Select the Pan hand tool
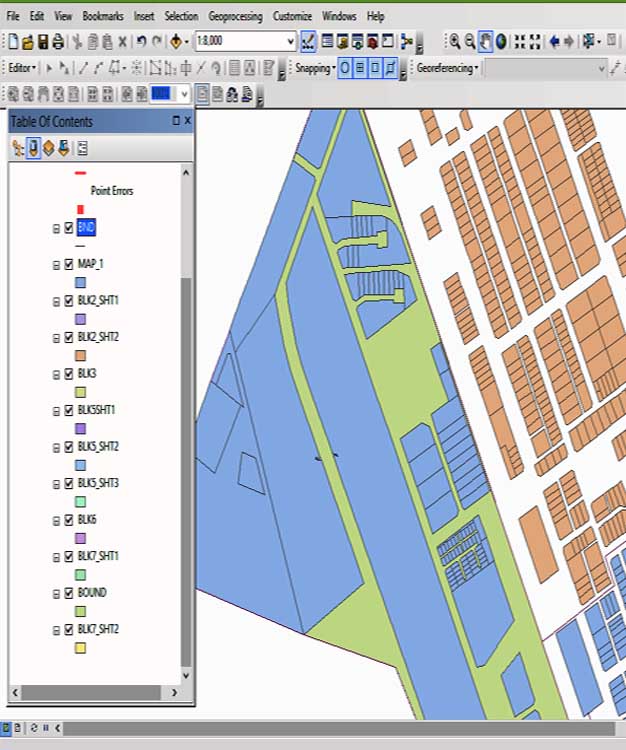Screen dimensions: 626x750 click(486, 41)
